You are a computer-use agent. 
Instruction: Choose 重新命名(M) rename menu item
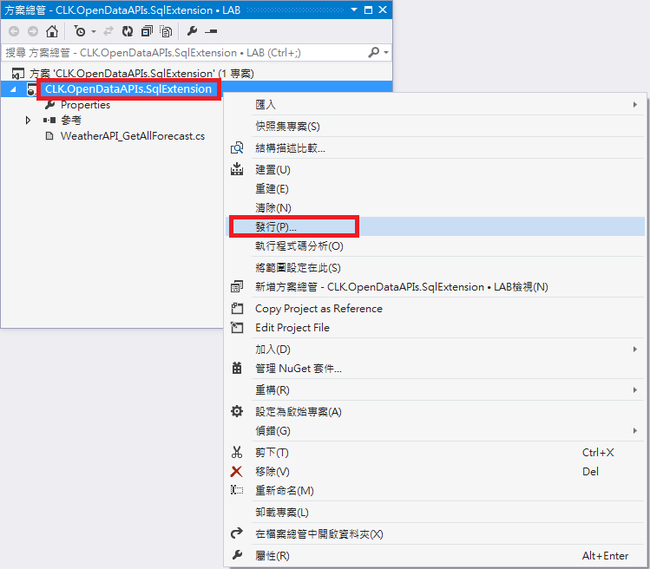[x=435, y=491]
